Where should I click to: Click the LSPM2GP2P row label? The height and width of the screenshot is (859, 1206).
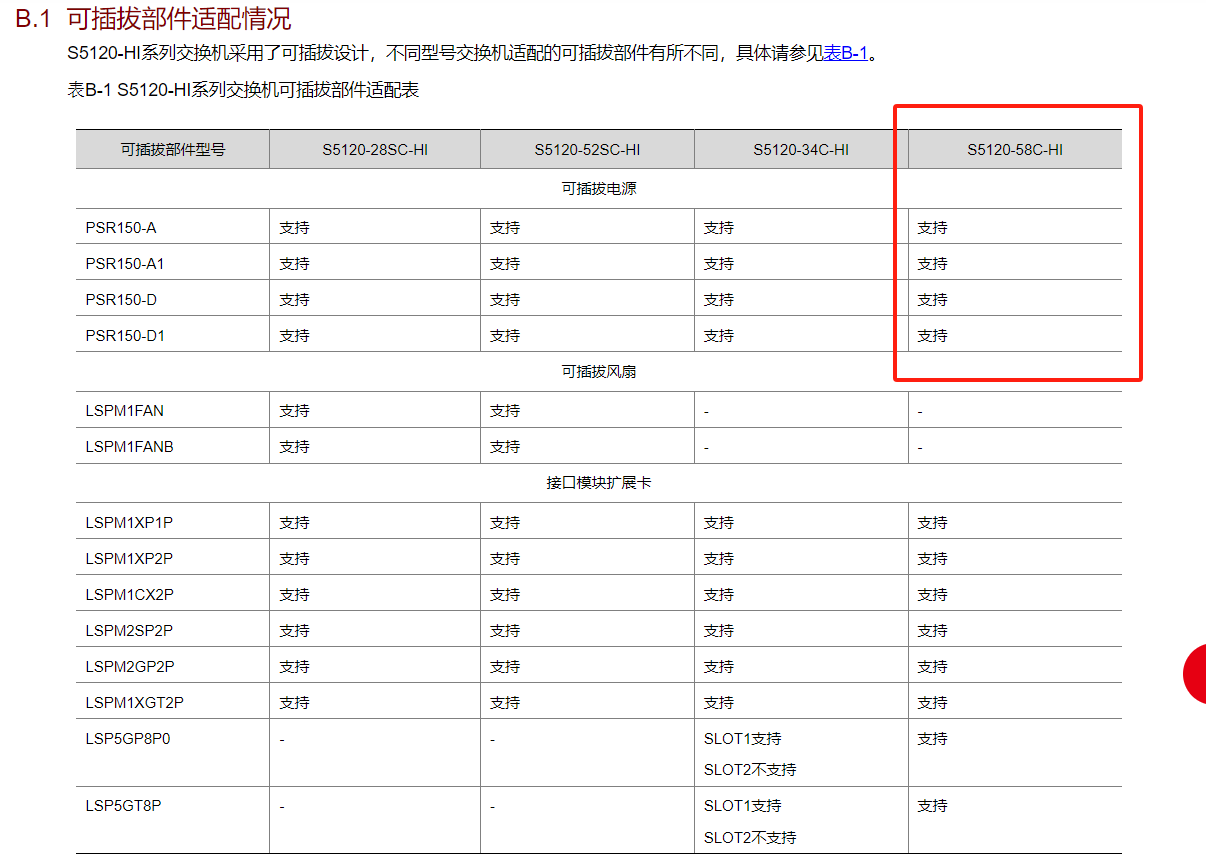coord(130,666)
